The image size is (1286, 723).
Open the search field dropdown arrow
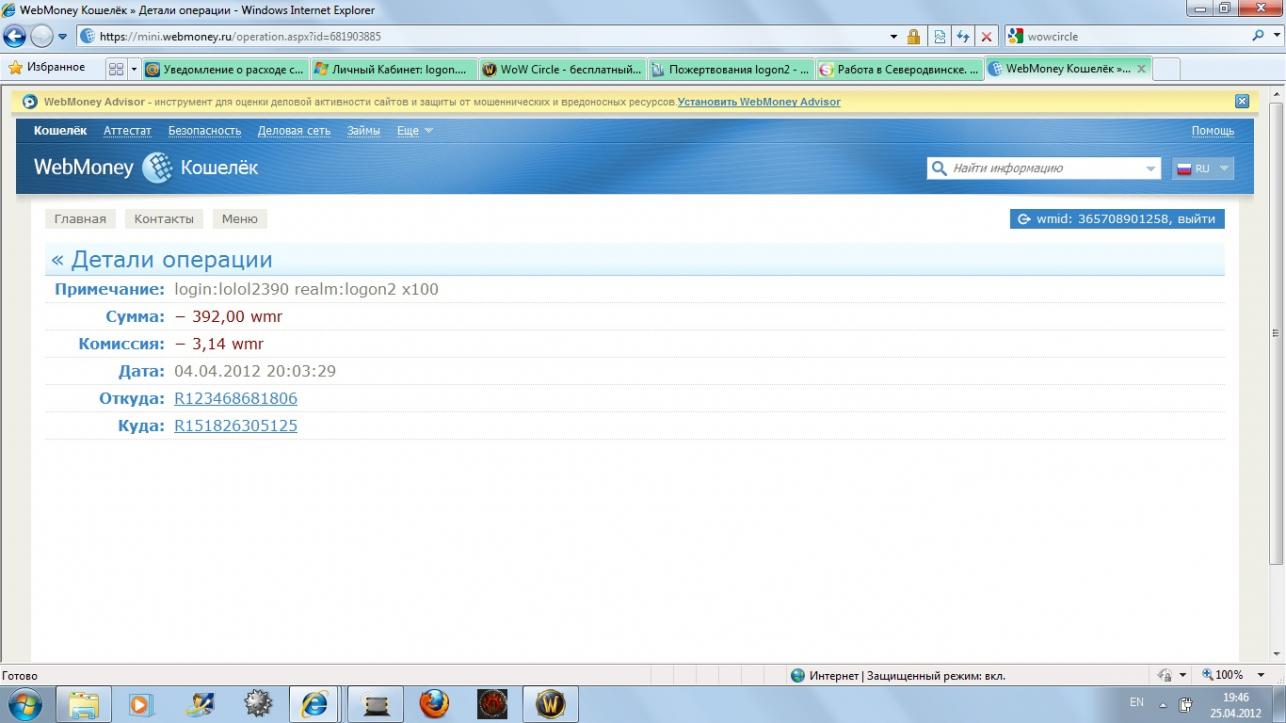pos(1150,169)
